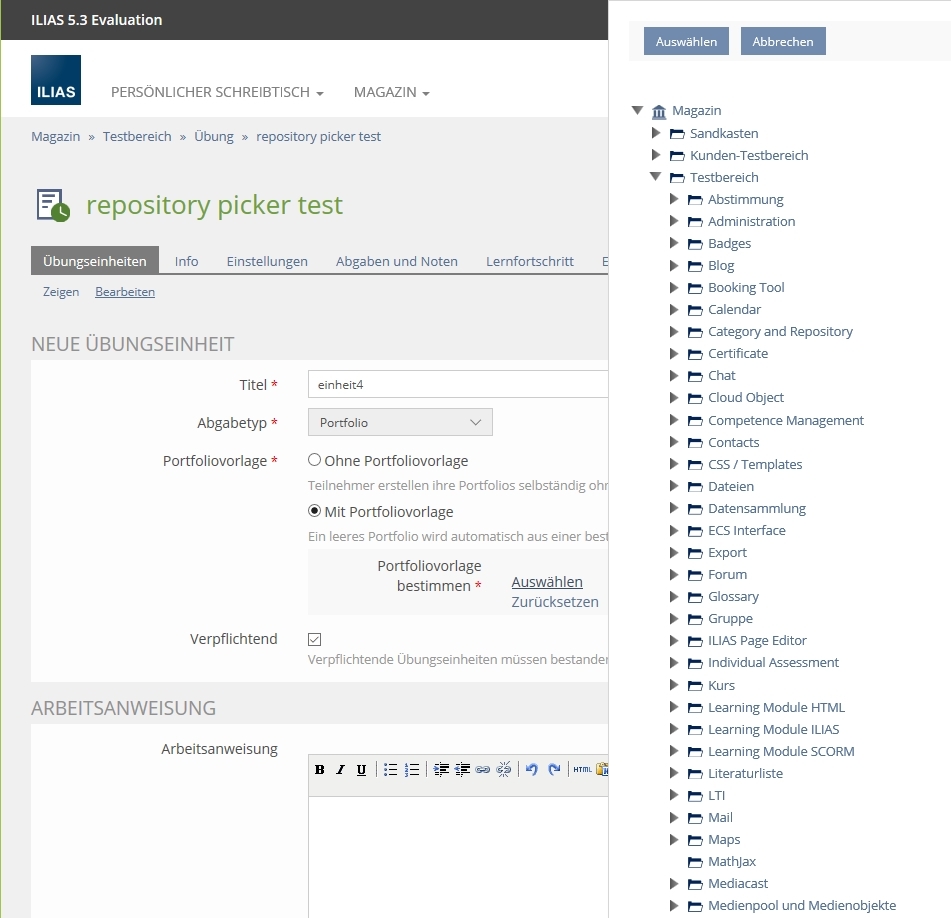Open the Abgabetyp dropdown

coord(400,422)
